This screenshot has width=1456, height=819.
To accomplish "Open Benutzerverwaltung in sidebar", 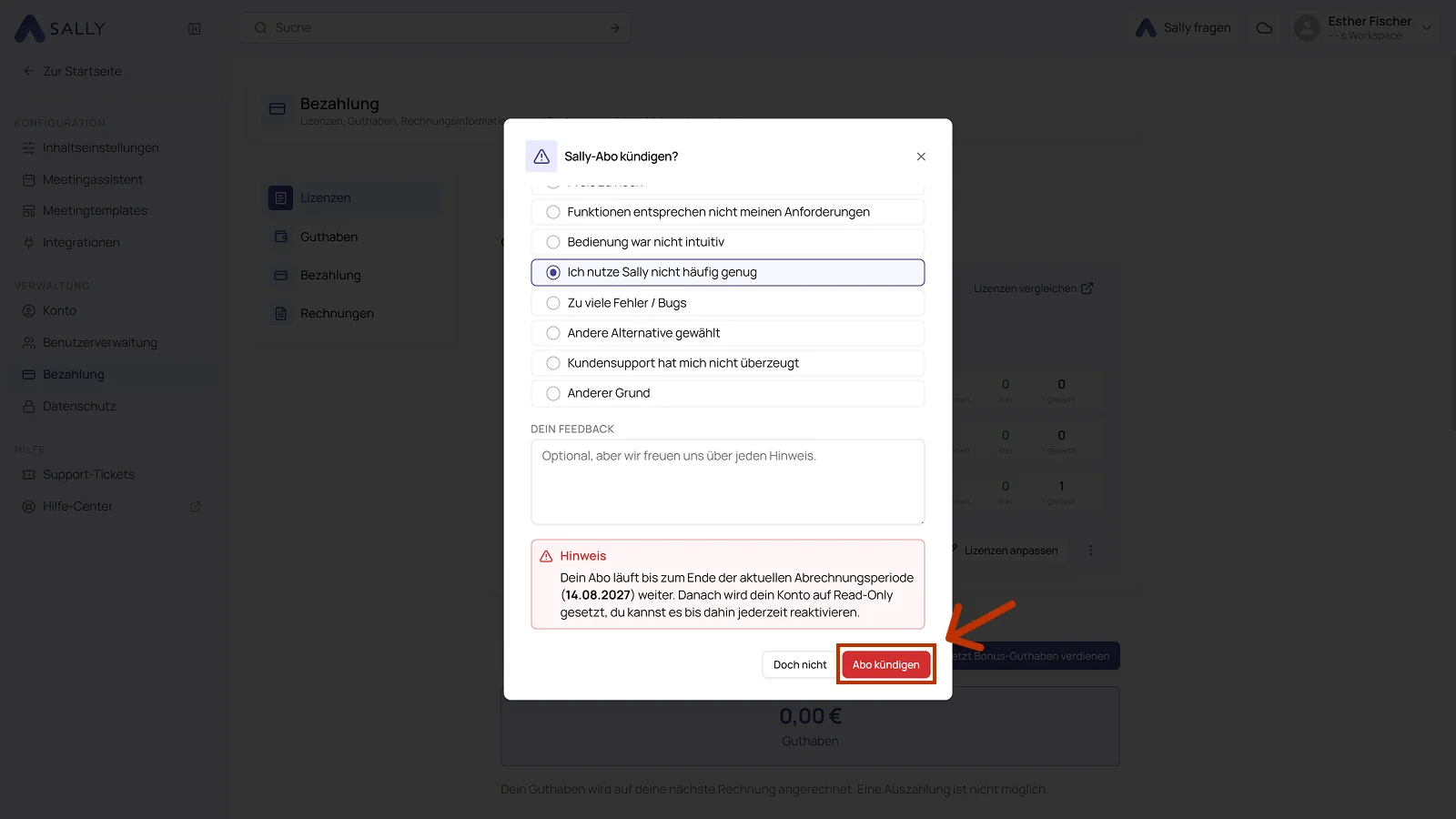I will (100, 343).
